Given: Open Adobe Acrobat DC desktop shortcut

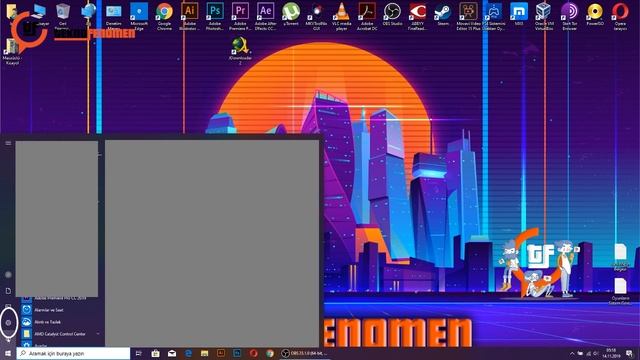Looking at the screenshot, I should (x=367, y=16).
